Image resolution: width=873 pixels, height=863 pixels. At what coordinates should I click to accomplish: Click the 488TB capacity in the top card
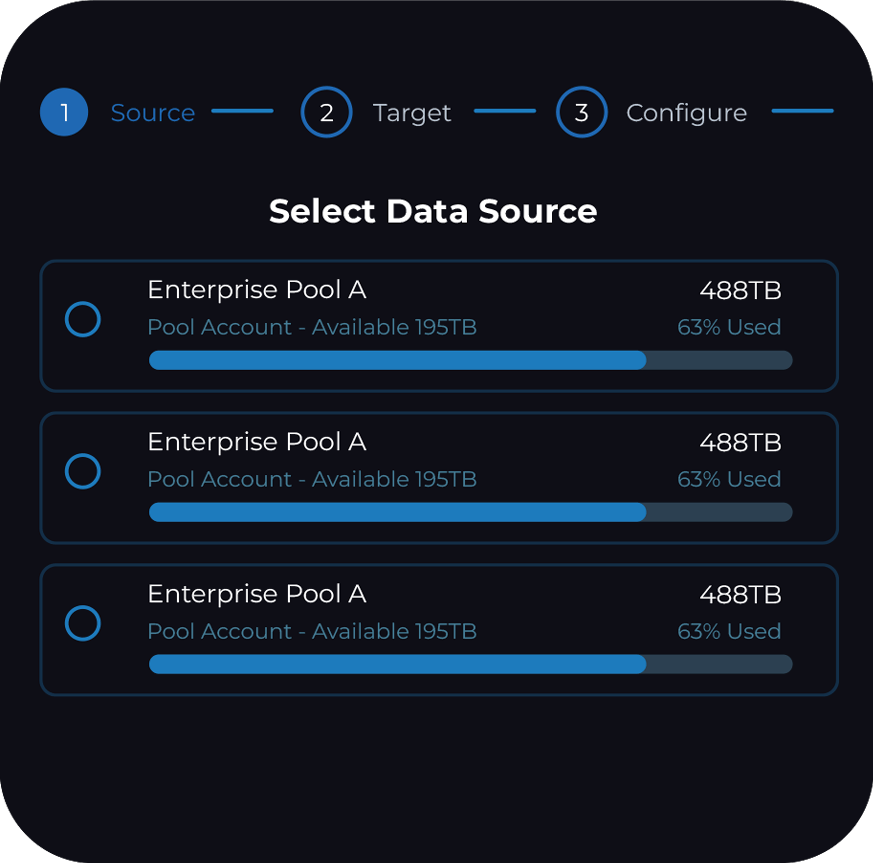click(740, 291)
